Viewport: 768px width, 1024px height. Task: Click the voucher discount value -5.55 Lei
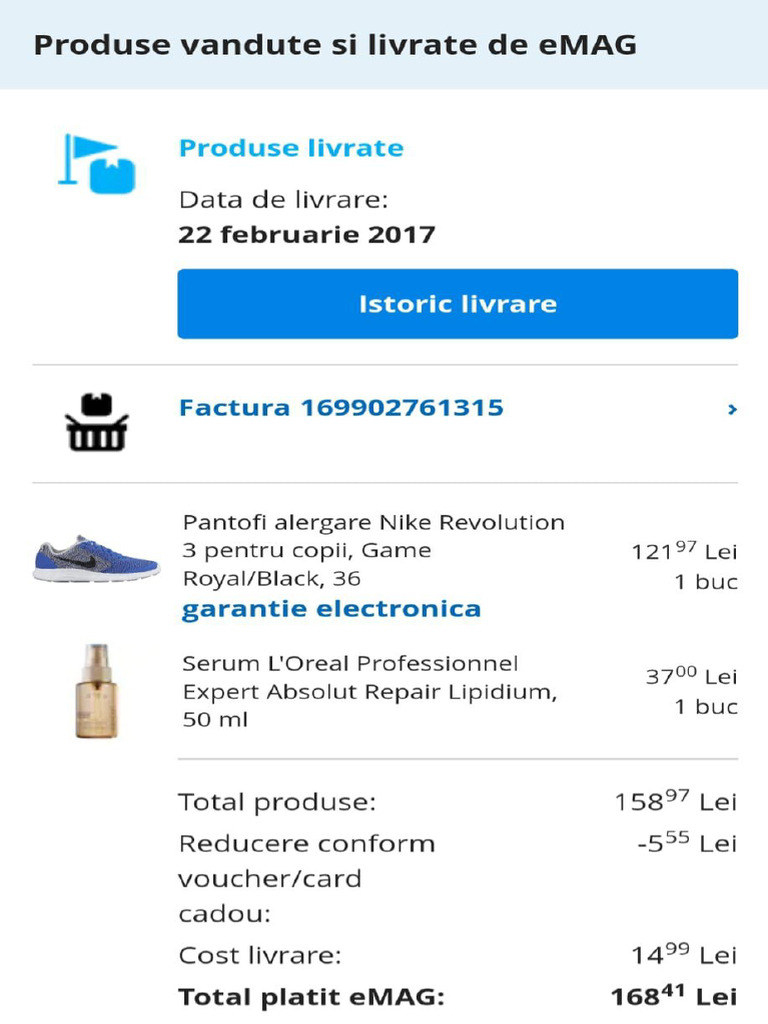pos(687,844)
